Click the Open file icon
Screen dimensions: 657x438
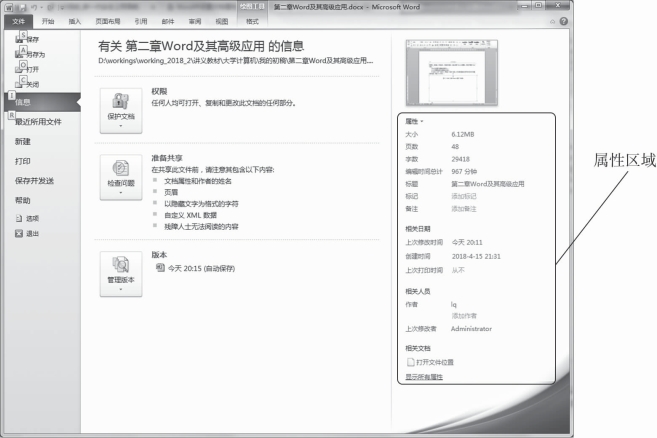coord(19,69)
